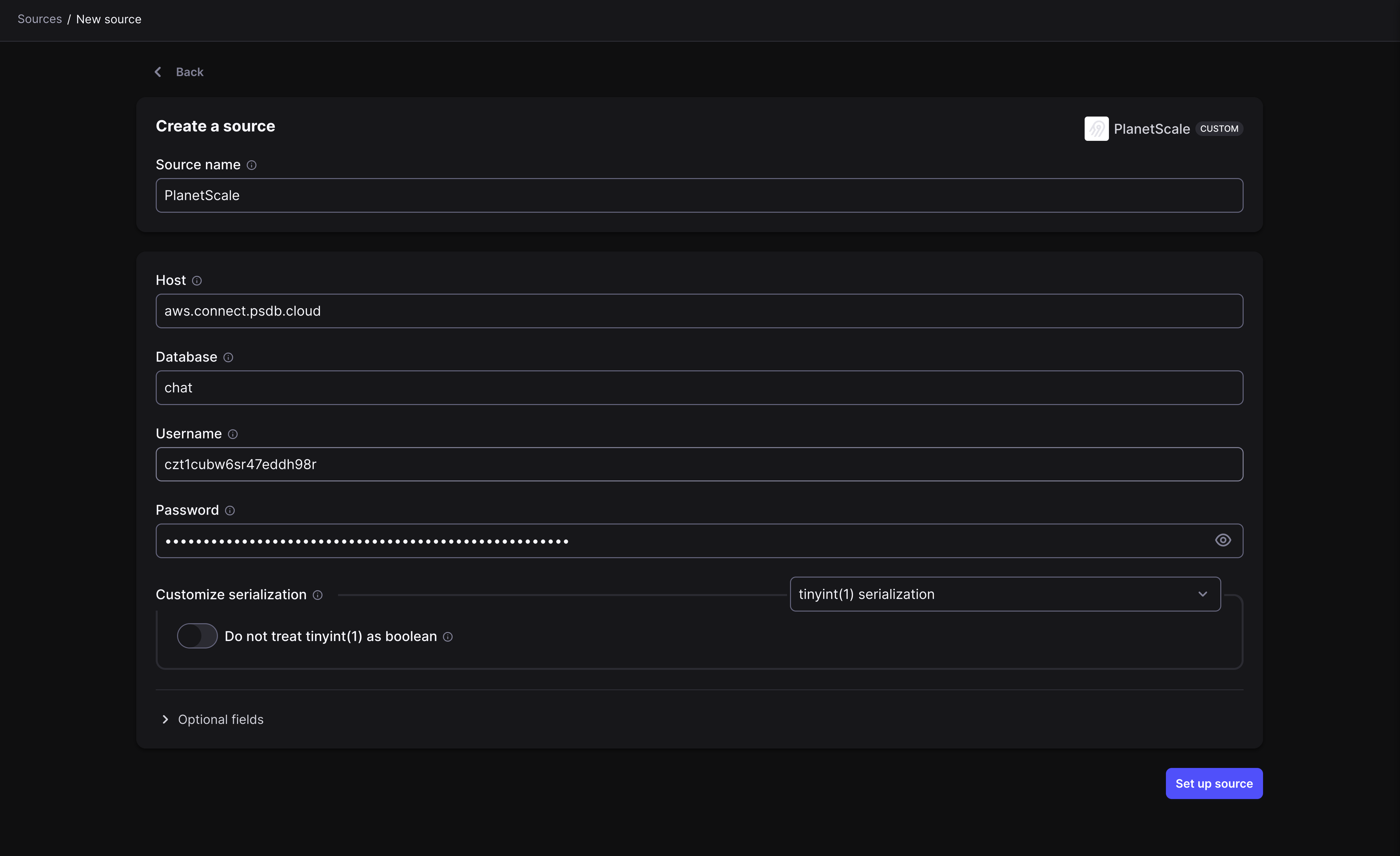The image size is (1400, 856).
Task: Click the Username info icon
Action: pyautogui.click(x=233, y=434)
